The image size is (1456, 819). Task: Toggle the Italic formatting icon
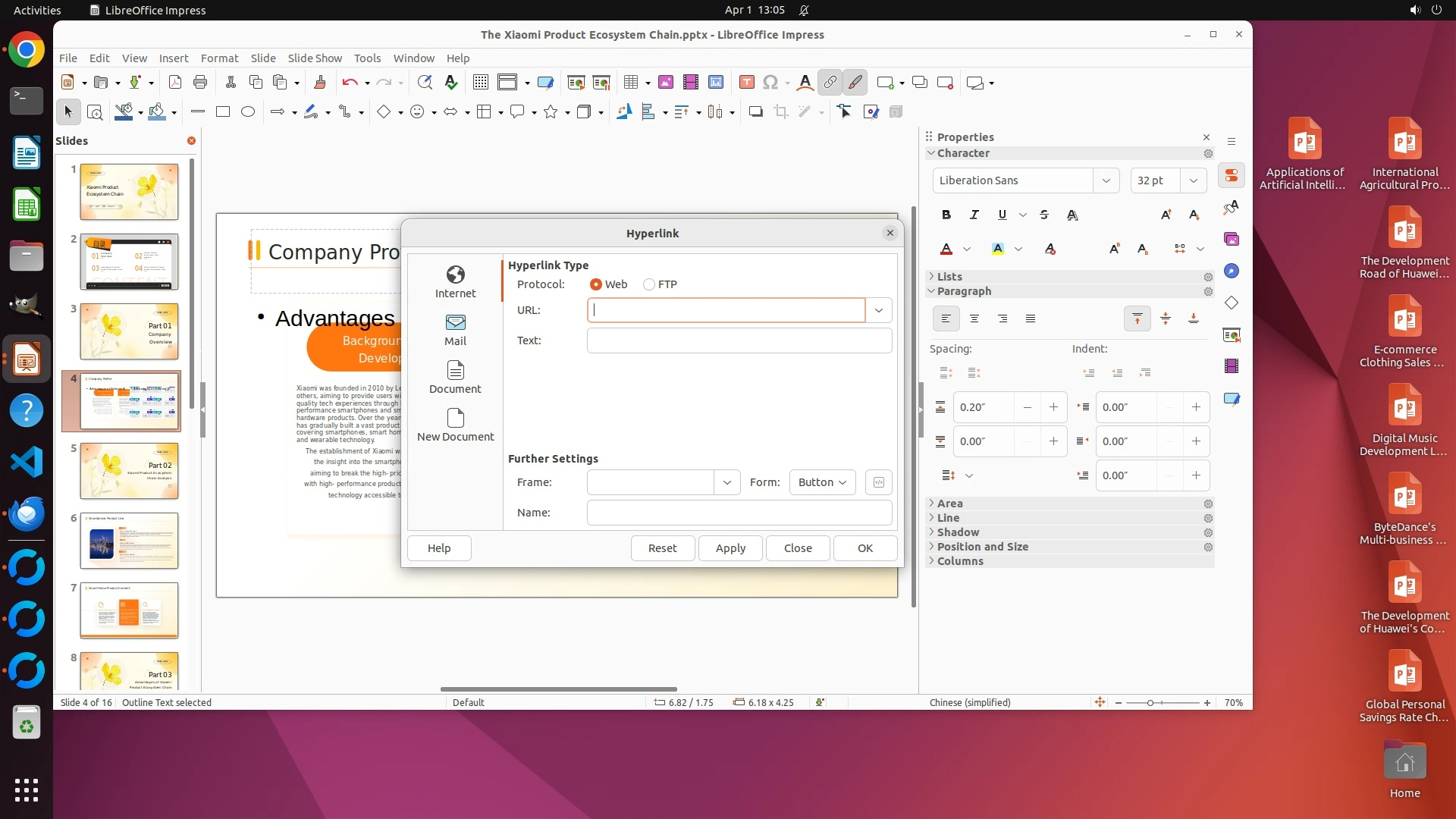974,215
